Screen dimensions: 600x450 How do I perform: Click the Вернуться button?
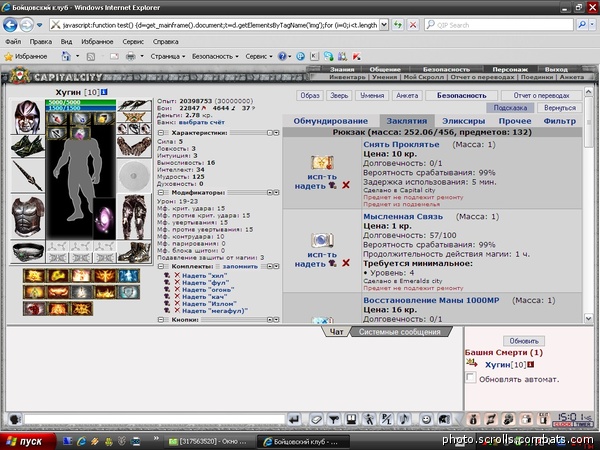tap(559, 108)
